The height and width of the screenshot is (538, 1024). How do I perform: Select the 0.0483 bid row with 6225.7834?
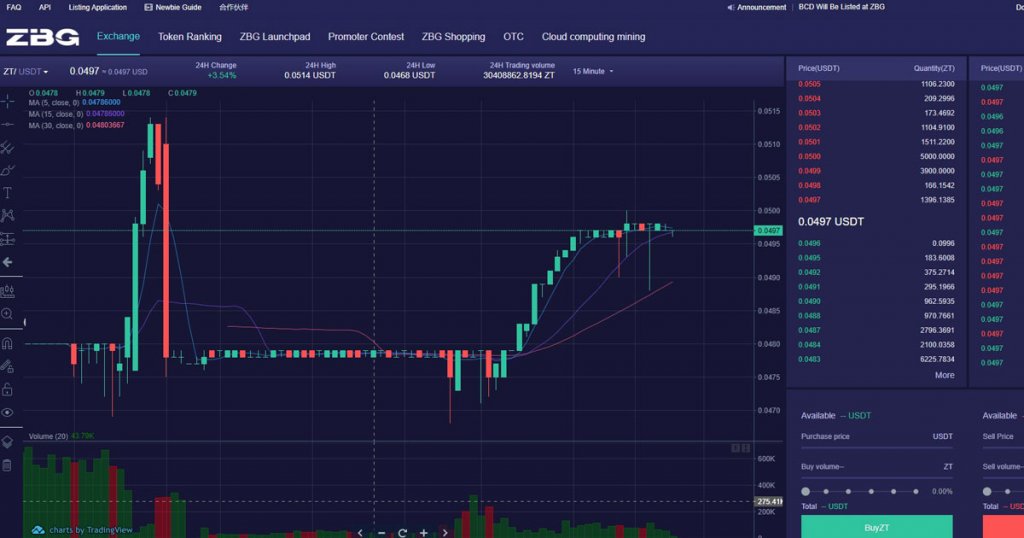coord(876,359)
